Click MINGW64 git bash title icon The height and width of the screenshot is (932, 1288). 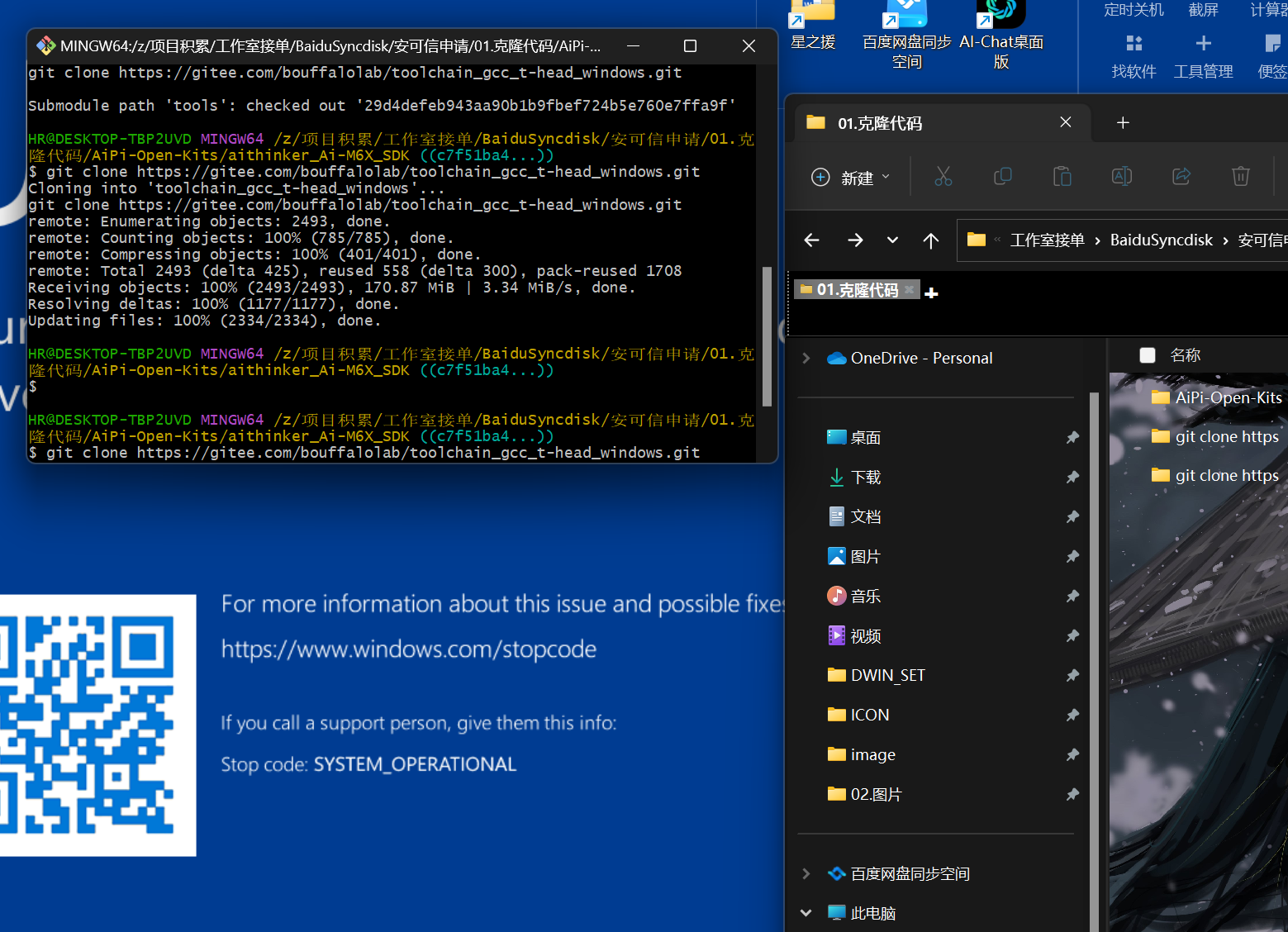click(x=46, y=45)
